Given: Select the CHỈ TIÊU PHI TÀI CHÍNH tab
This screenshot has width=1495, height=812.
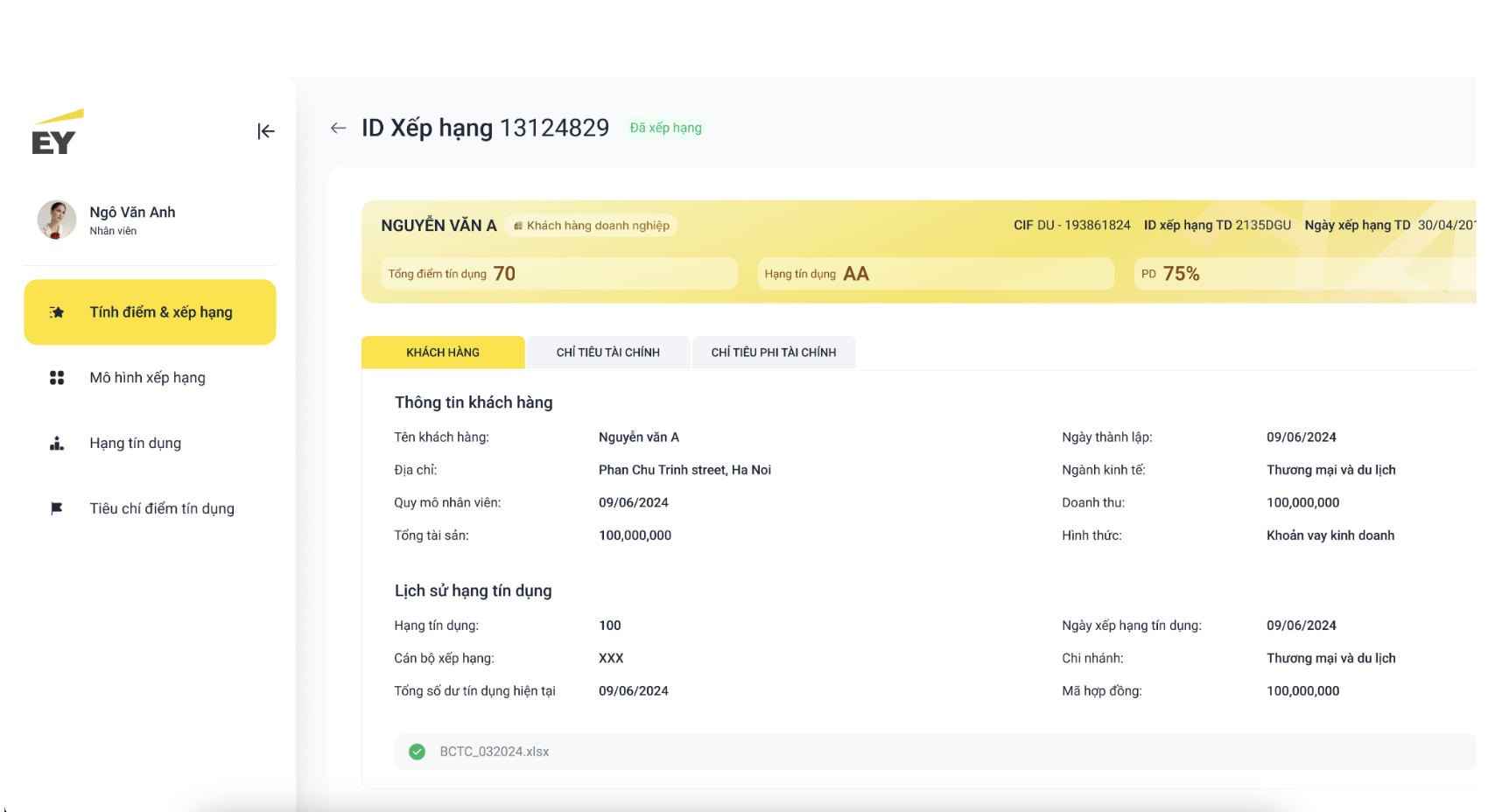Looking at the screenshot, I should [774, 353].
